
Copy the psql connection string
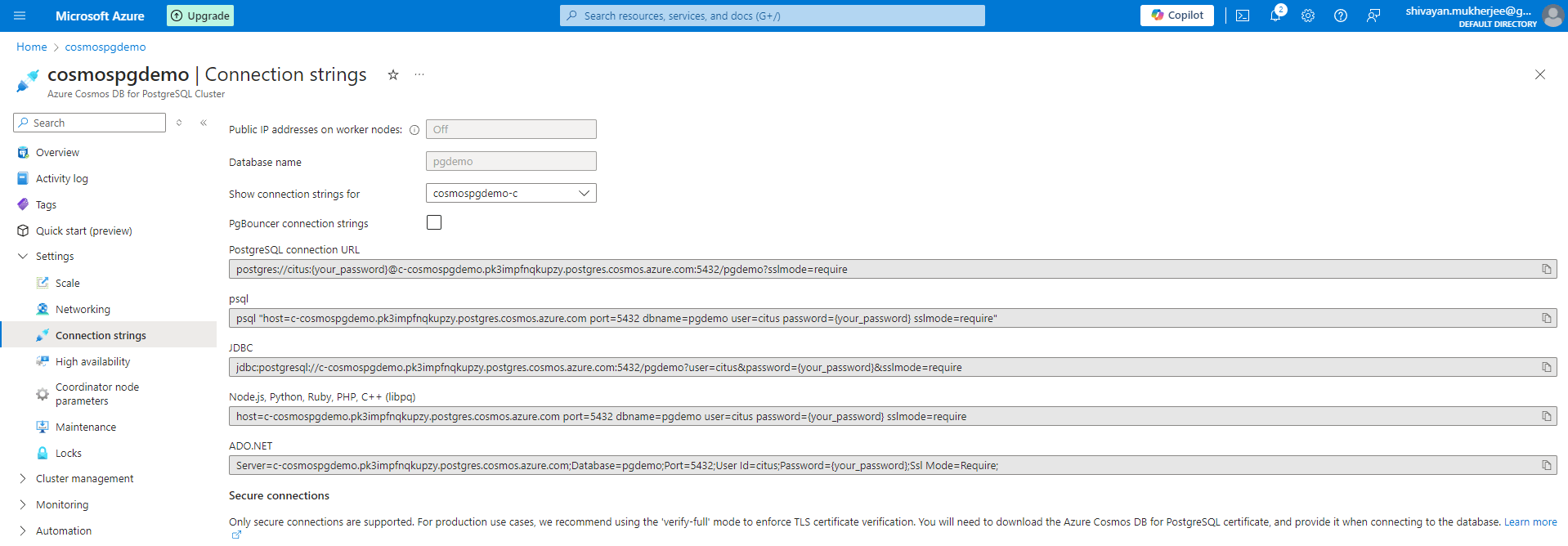[x=1546, y=318]
